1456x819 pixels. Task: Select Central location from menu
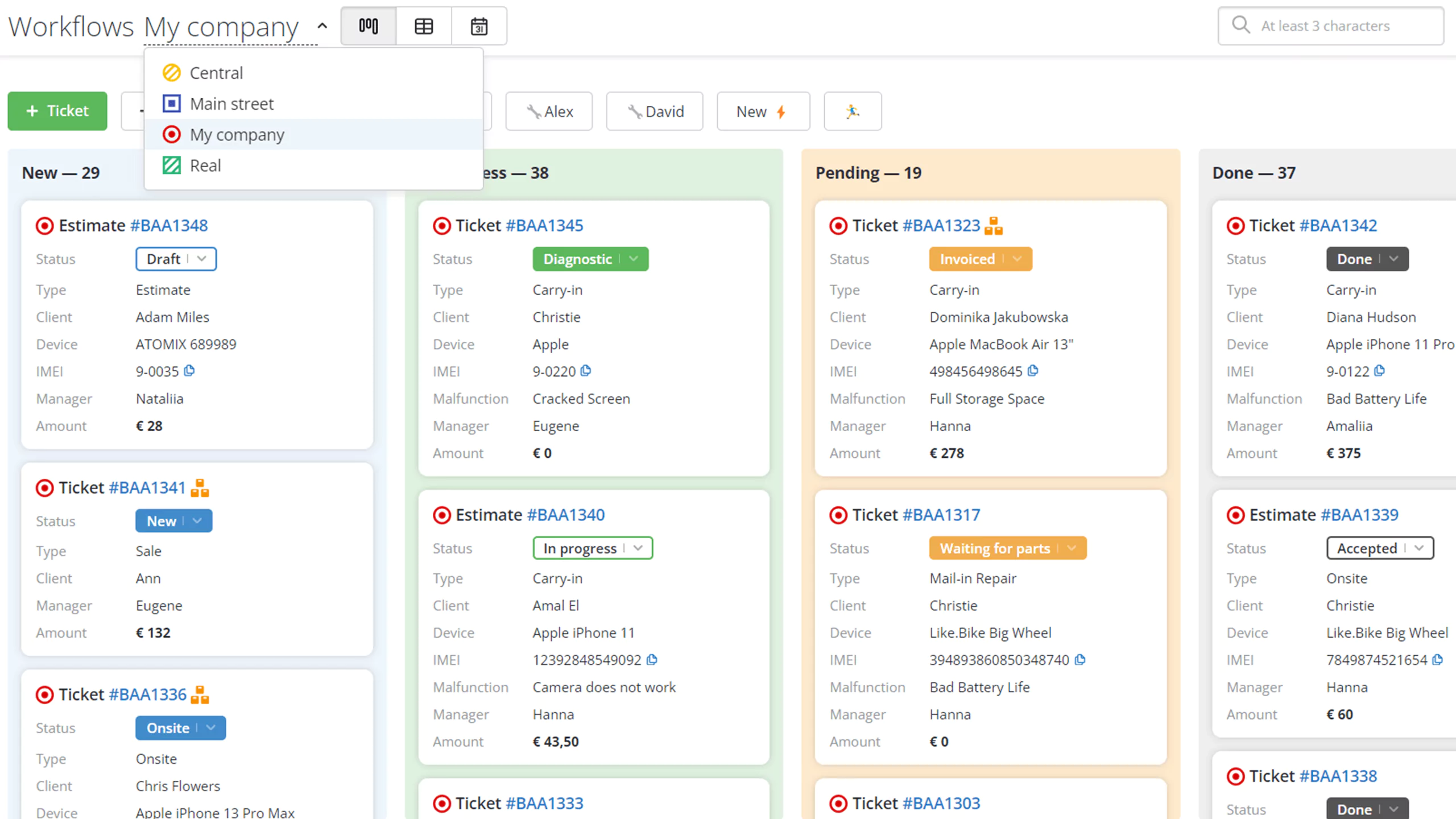point(314,73)
